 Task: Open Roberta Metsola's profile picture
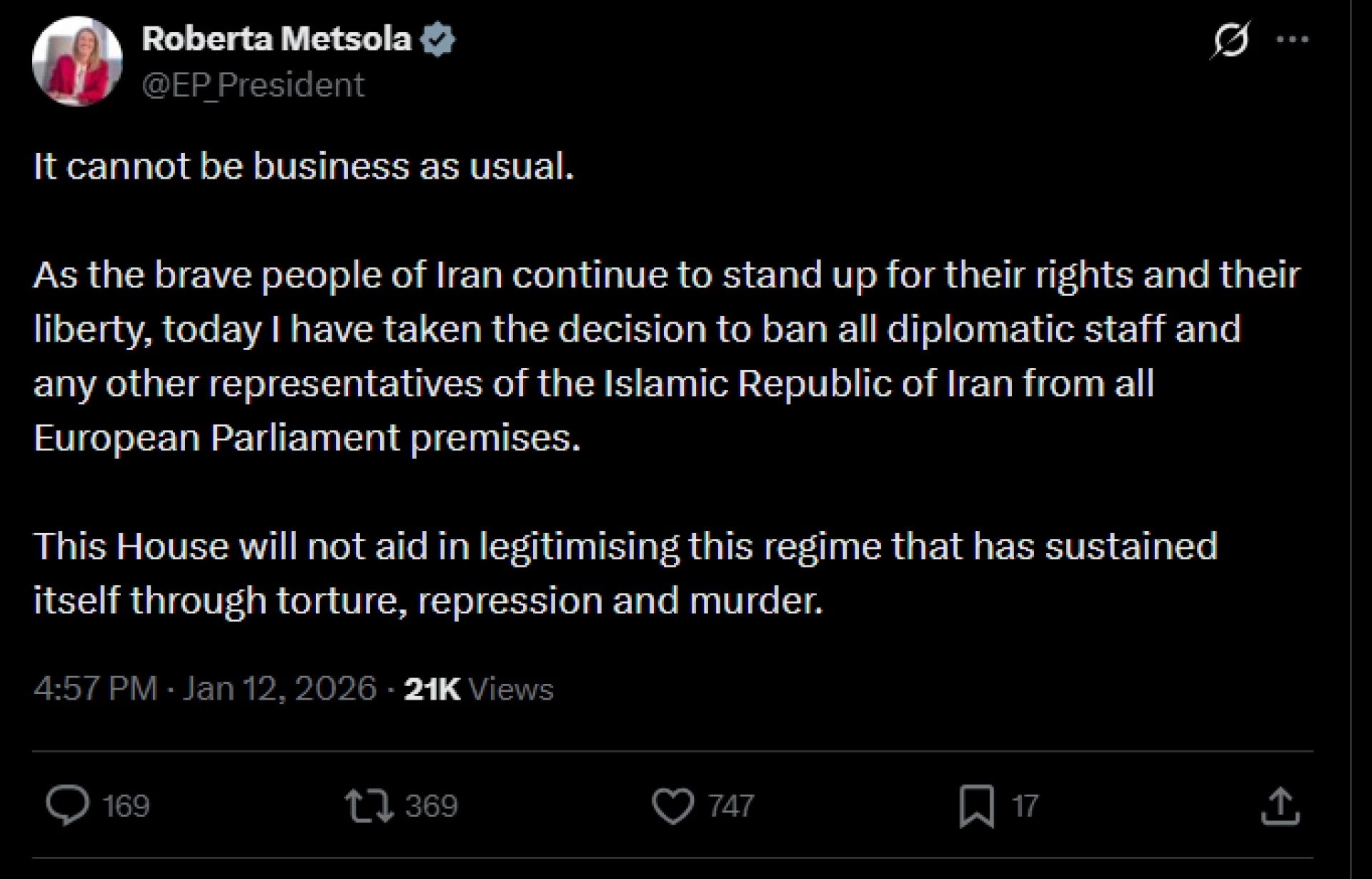(77, 61)
